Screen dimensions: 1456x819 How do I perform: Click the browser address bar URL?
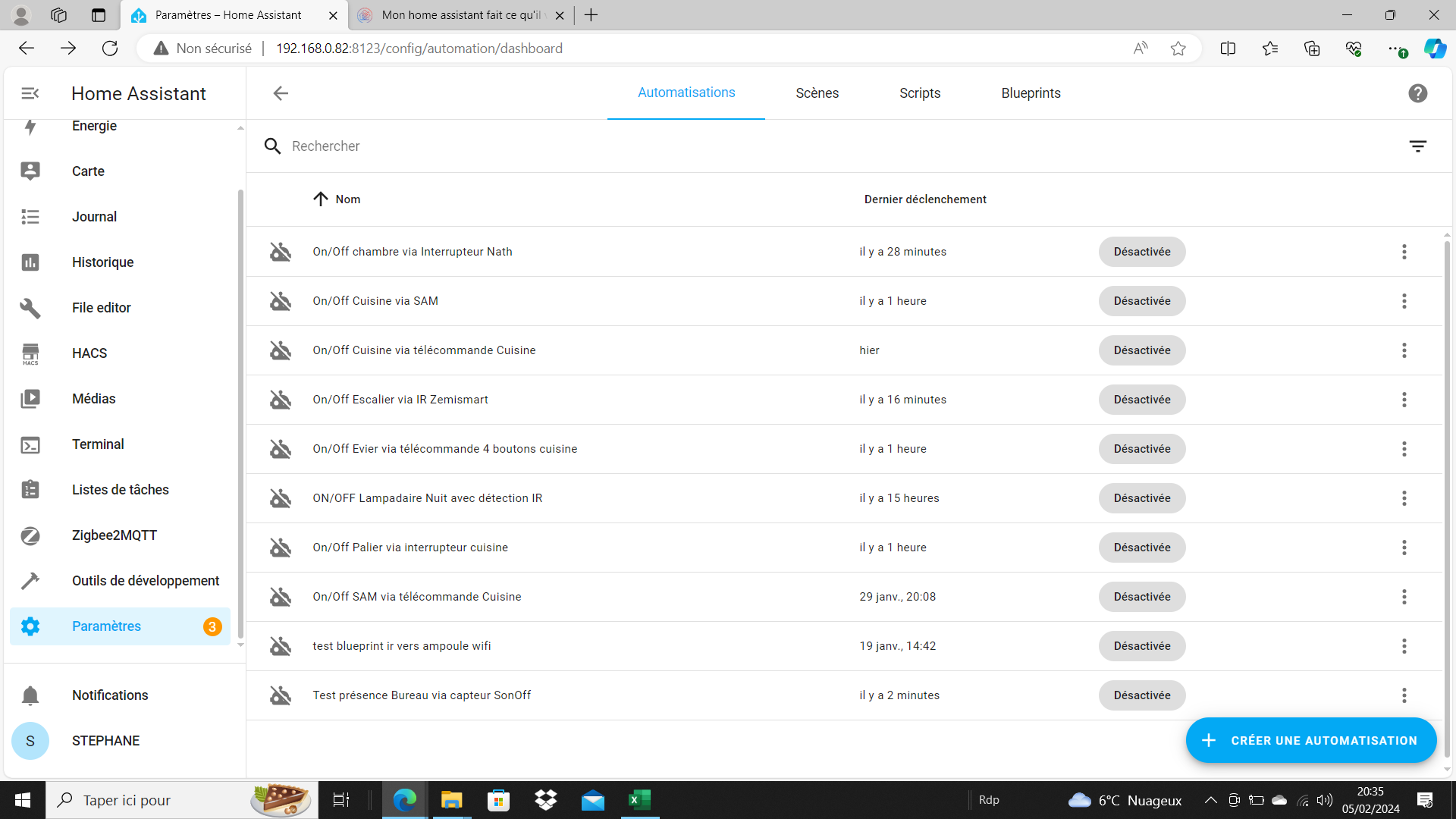(419, 49)
